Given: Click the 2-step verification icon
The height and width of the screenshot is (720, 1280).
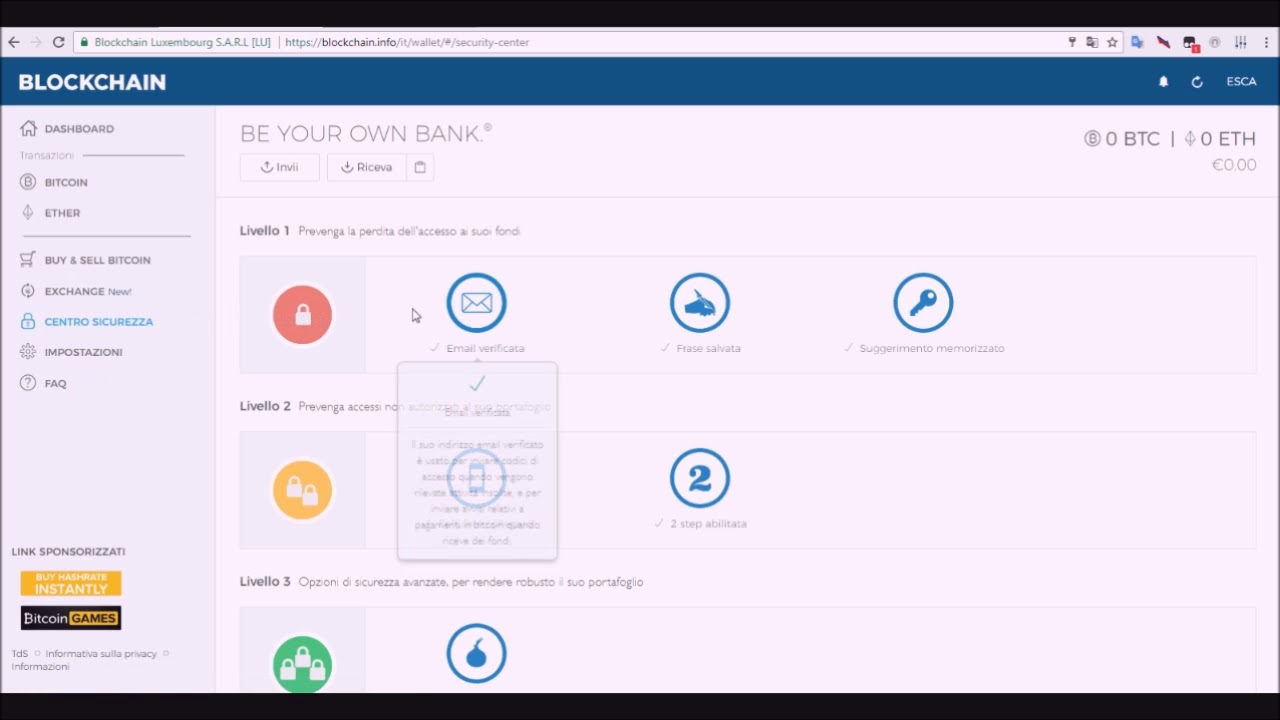Looking at the screenshot, I should [700, 478].
